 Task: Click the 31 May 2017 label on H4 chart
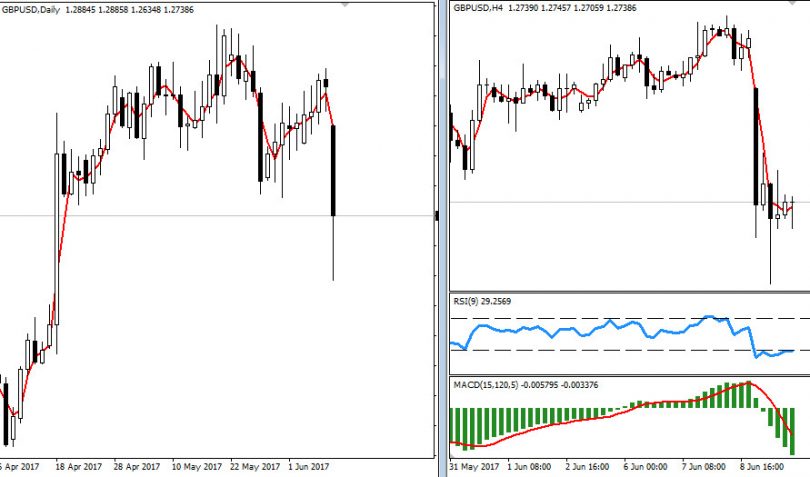click(475, 467)
